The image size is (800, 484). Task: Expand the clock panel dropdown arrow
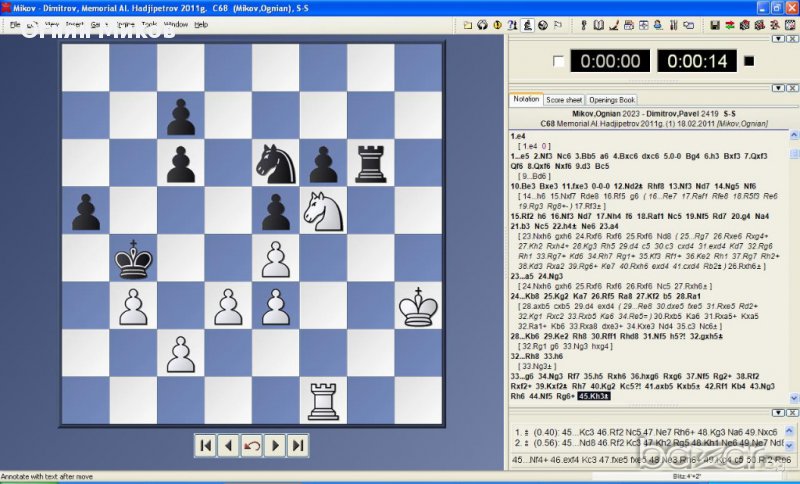coord(778,38)
